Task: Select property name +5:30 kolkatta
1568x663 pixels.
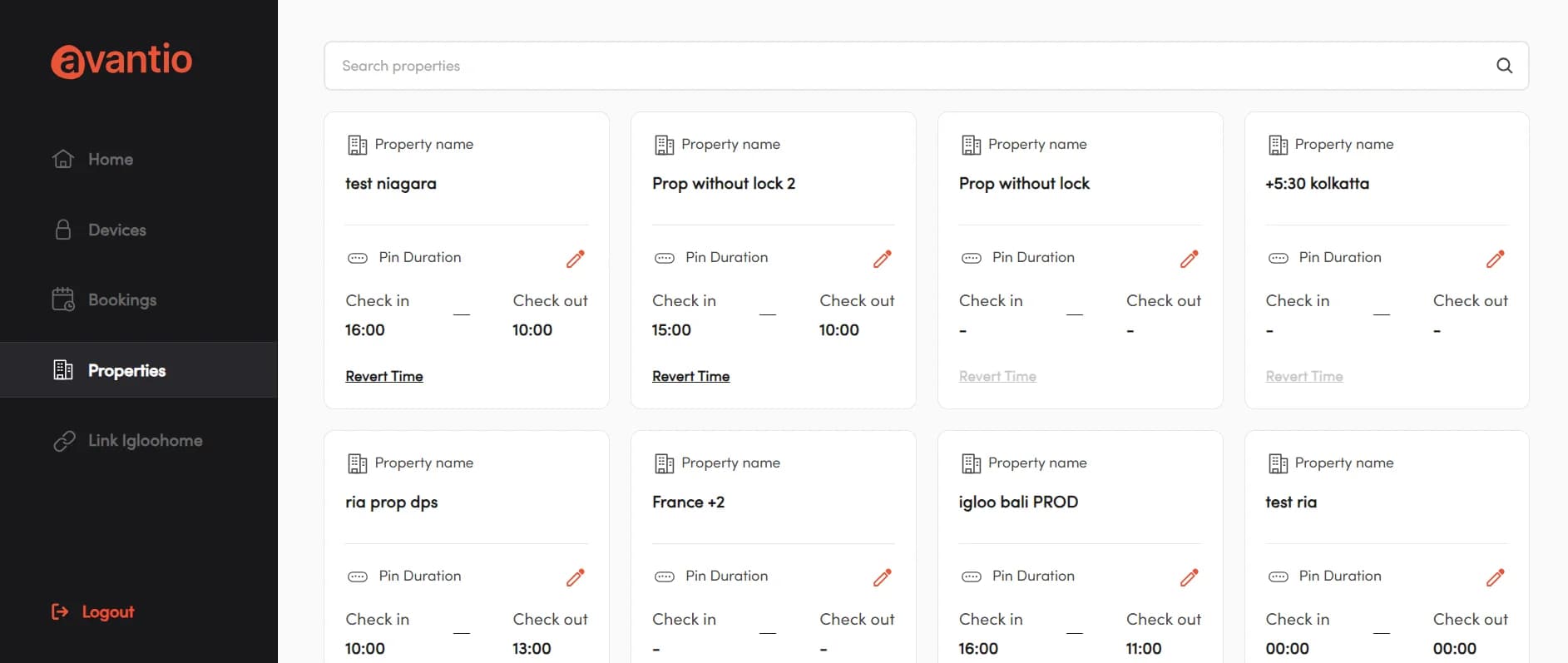Action: (x=1317, y=184)
